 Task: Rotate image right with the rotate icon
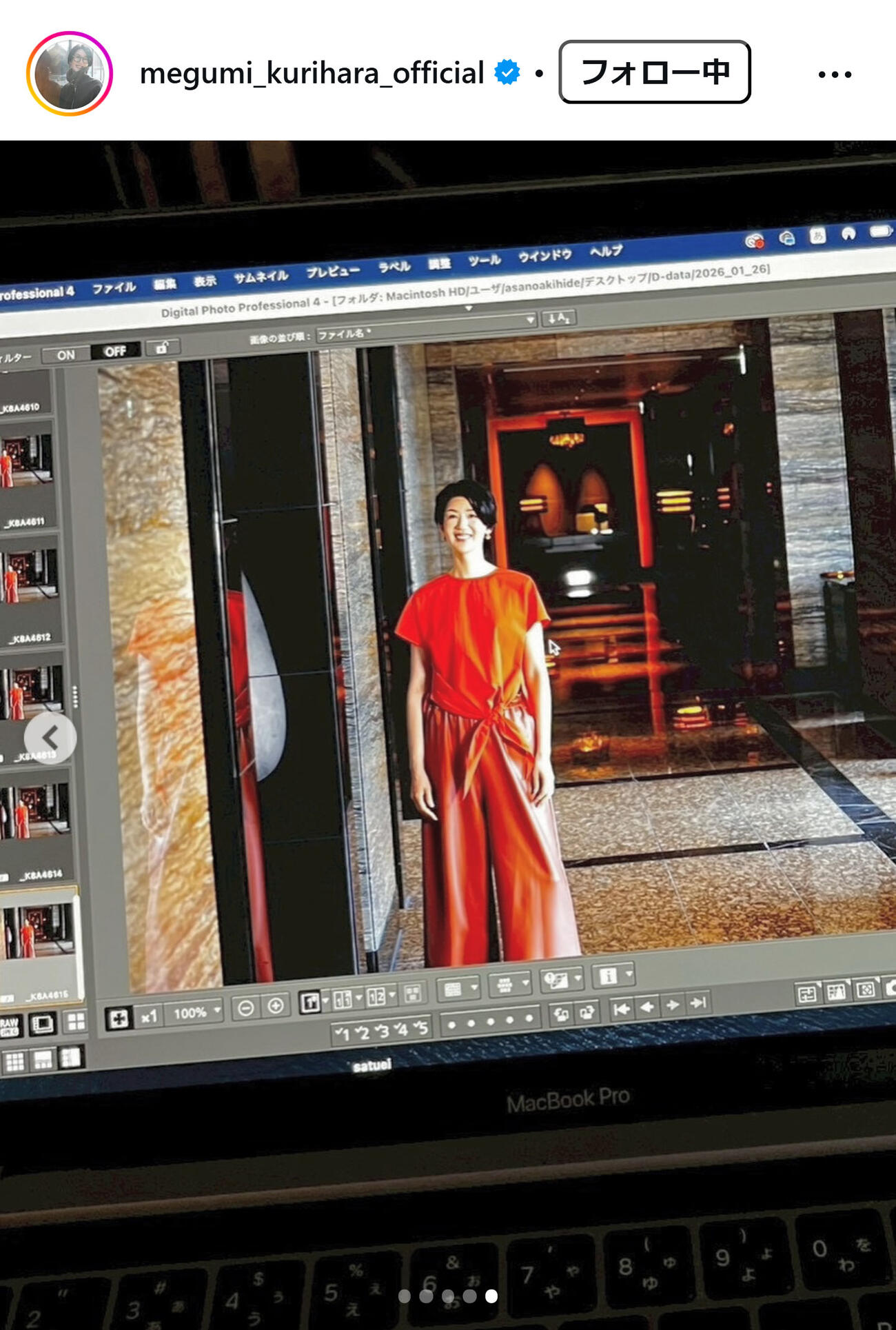(x=587, y=1012)
